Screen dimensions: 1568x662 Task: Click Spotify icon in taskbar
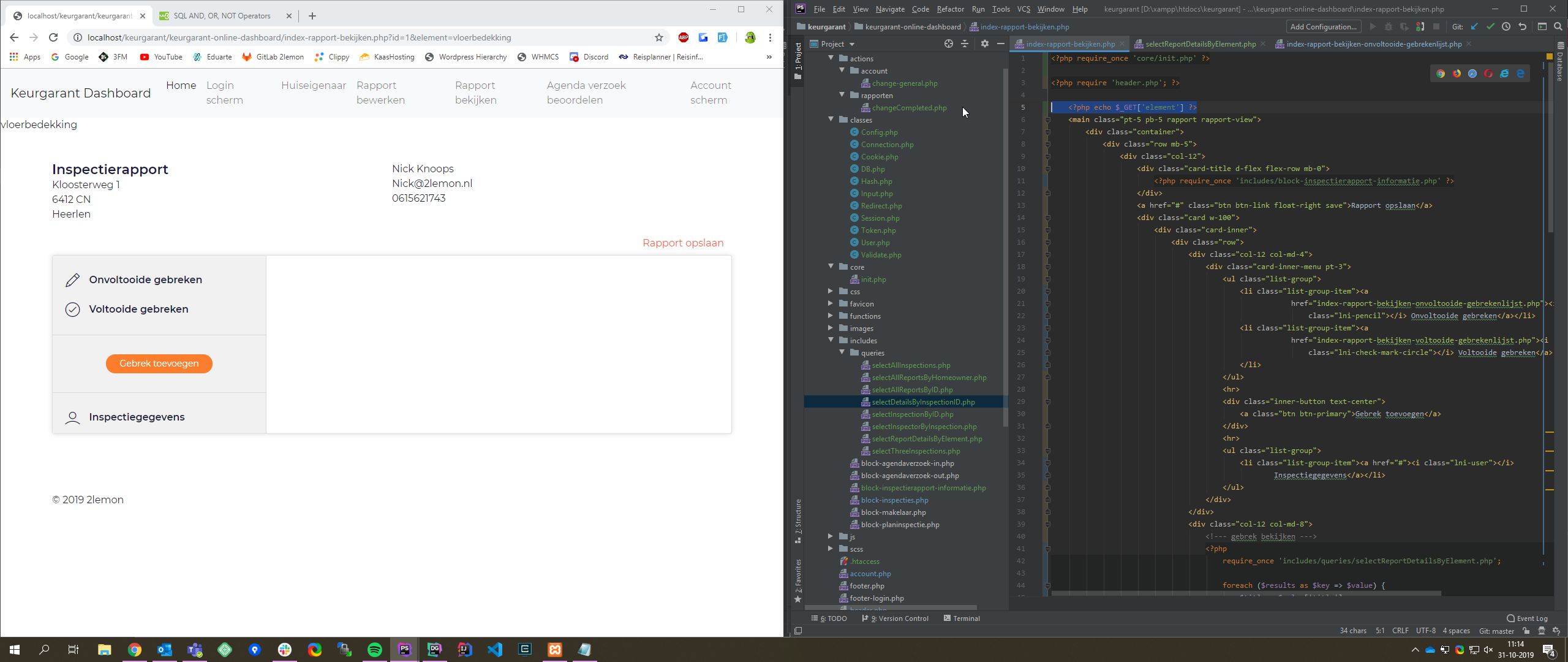pos(374,650)
